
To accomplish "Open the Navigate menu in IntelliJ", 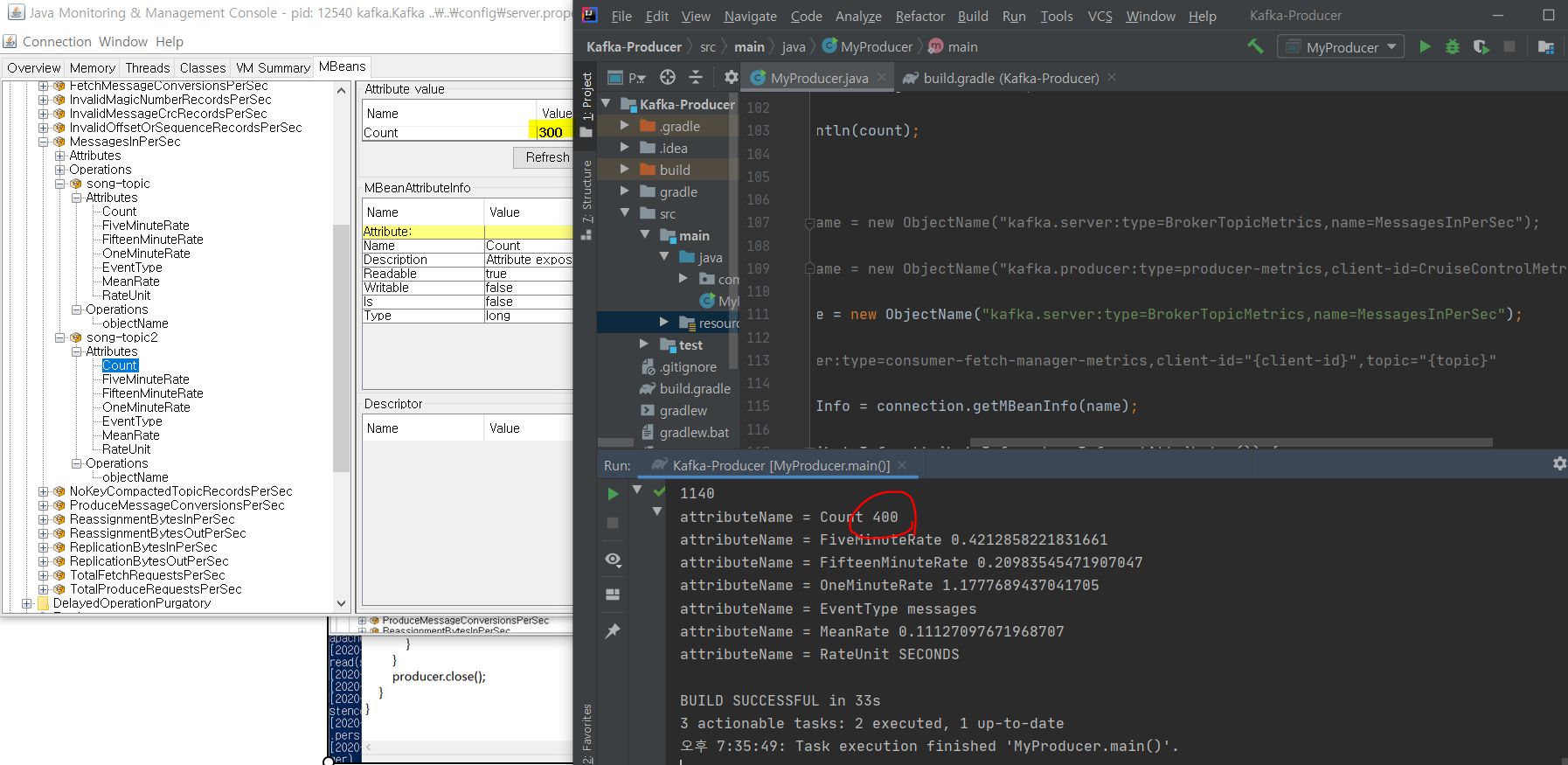I will (x=750, y=16).
